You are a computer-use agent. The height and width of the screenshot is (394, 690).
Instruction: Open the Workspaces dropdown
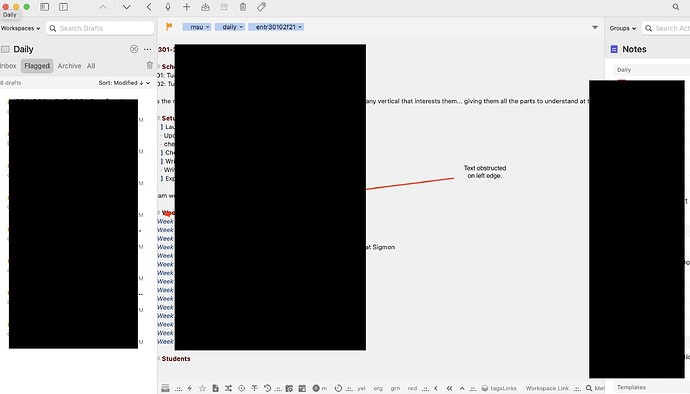tap(20, 28)
